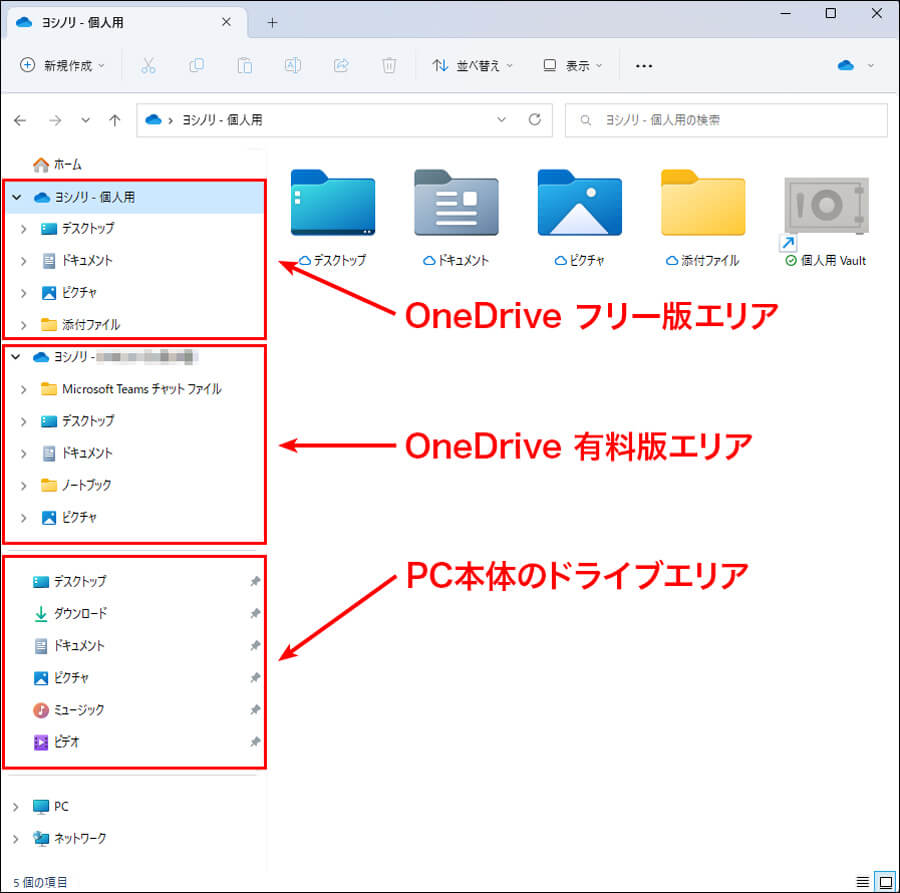Select PC in navigation pane
This screenshot has height=893, width=900.
(51, 806)
